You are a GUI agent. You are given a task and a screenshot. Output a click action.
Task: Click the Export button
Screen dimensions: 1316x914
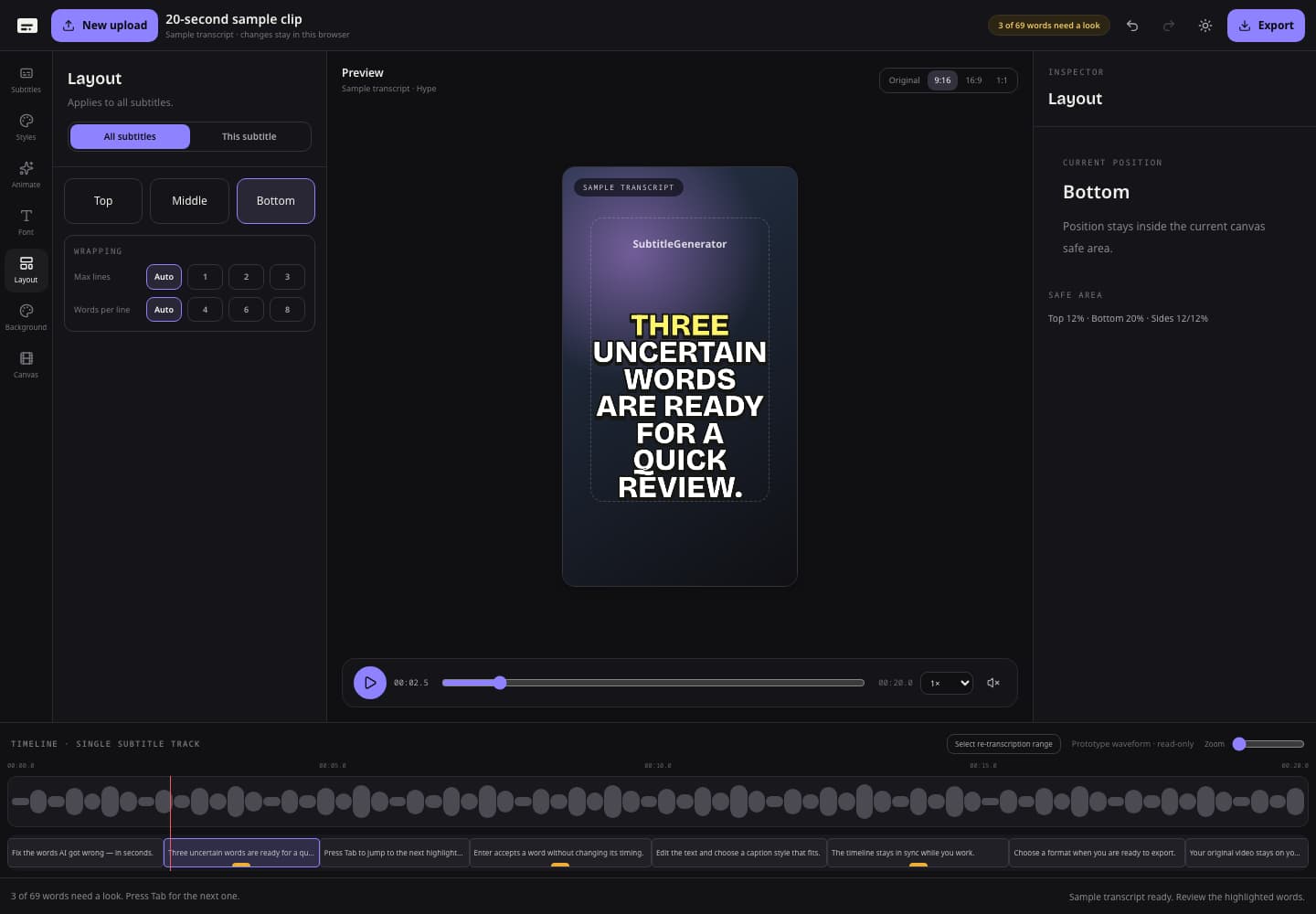1266,26
